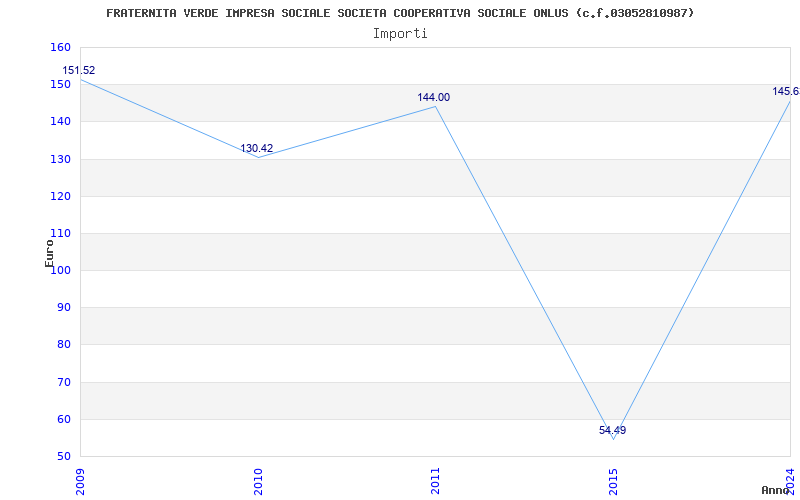This screenshot has width=800, height=500.
Task: Click the x-axis year label 2009
Action: pyautogui.click(x=81, y=482)
